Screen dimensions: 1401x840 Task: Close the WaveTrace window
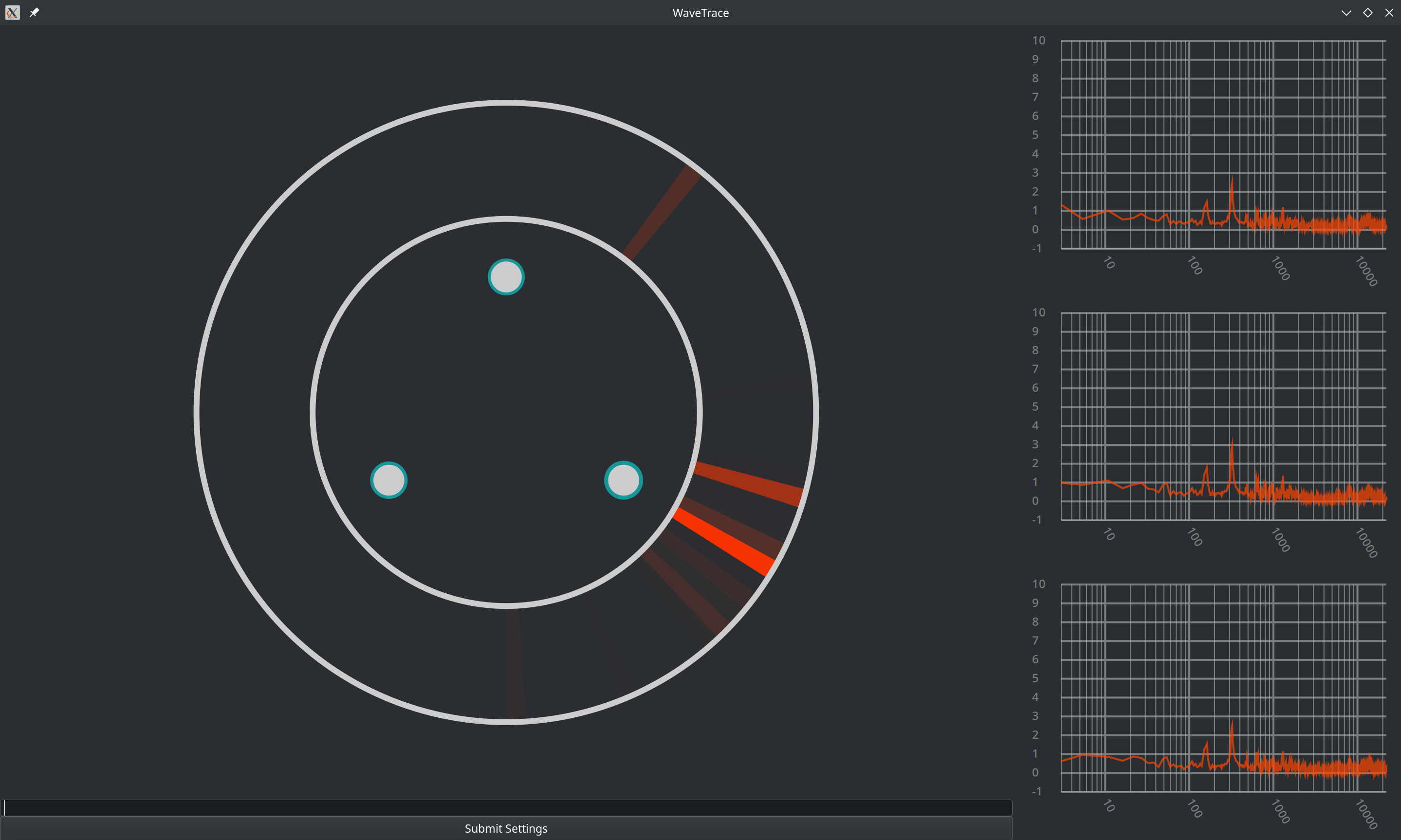click(1389, 13)
